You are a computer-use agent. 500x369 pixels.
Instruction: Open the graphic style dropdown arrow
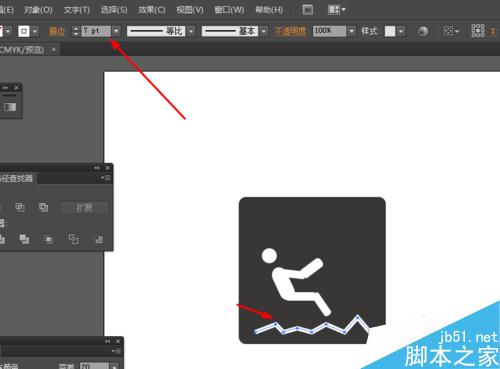click(401, 31)
